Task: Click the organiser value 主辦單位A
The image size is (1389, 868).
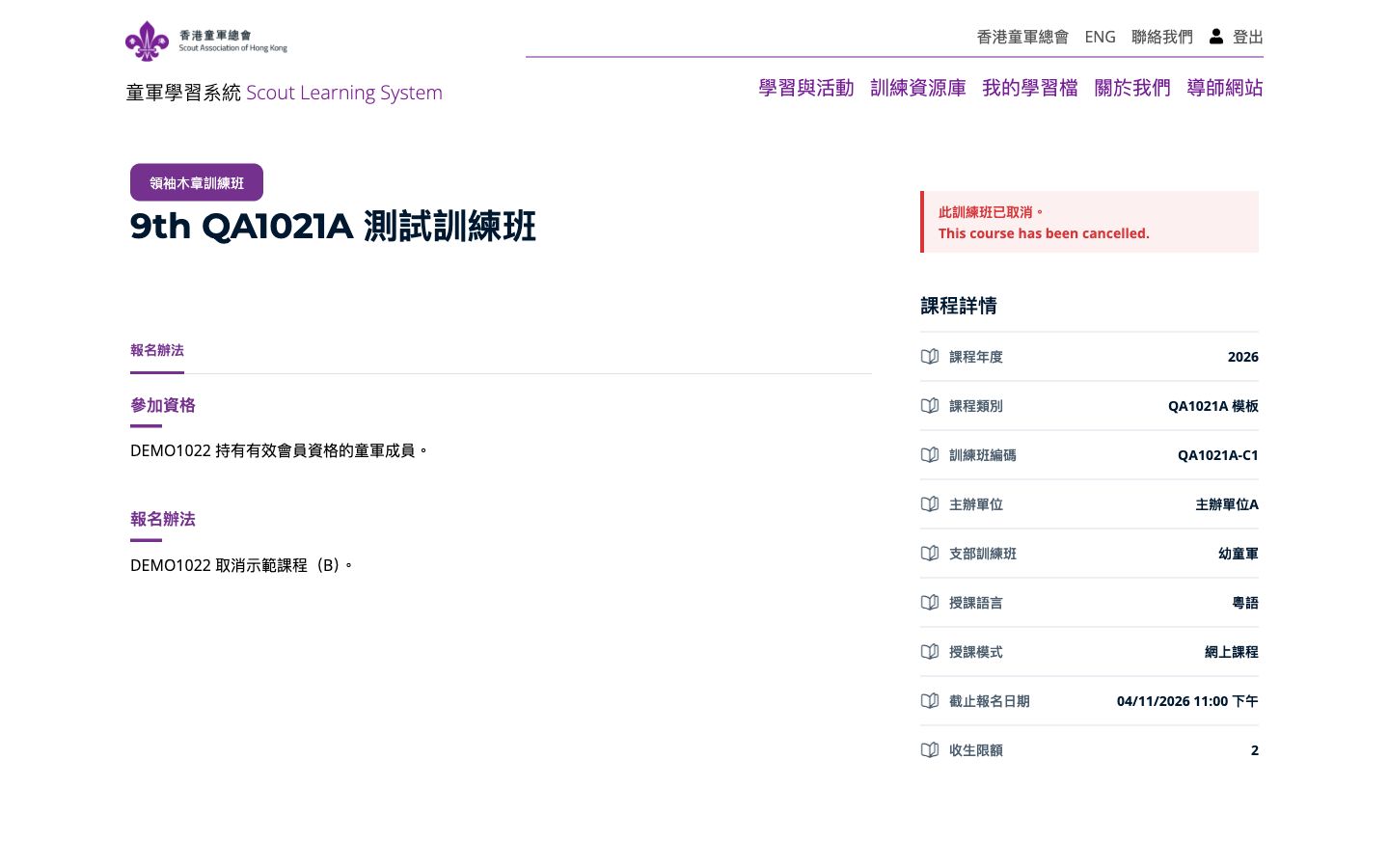Action: [1227, 504]
